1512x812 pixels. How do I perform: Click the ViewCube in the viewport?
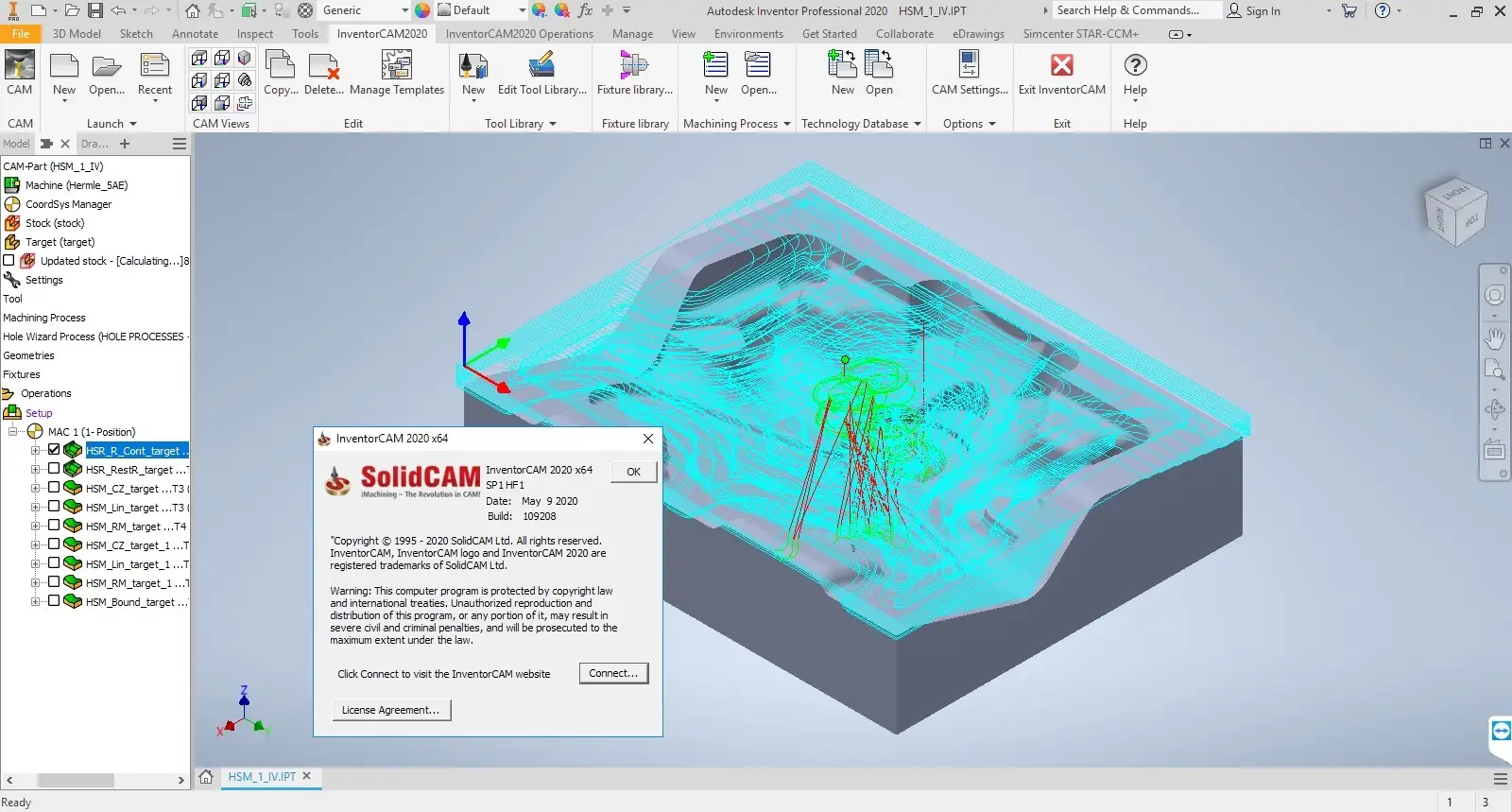click(1455, 211)
